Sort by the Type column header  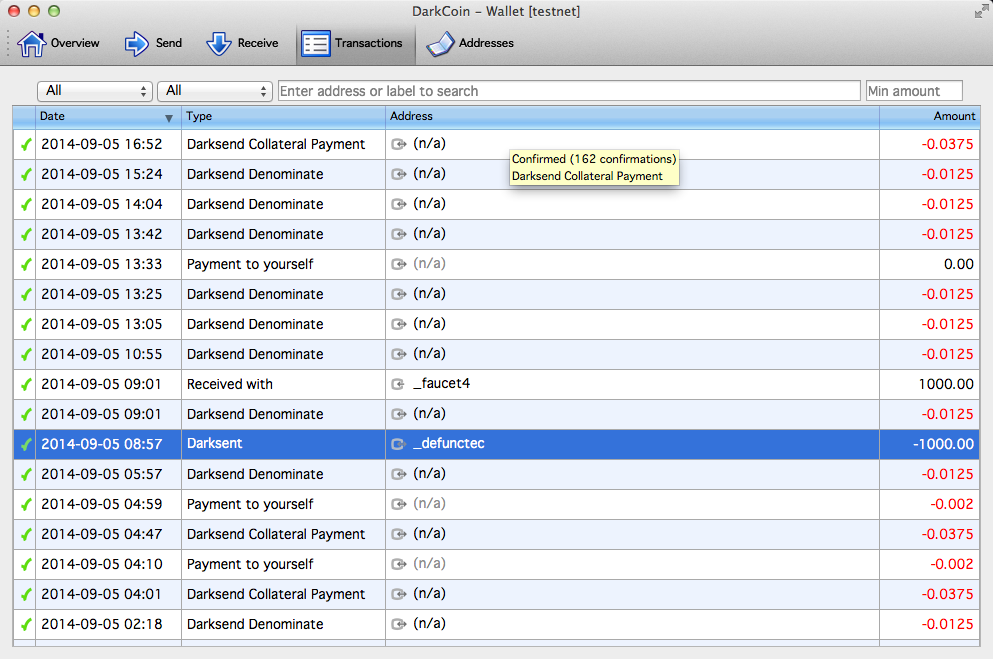coord(283,116)
